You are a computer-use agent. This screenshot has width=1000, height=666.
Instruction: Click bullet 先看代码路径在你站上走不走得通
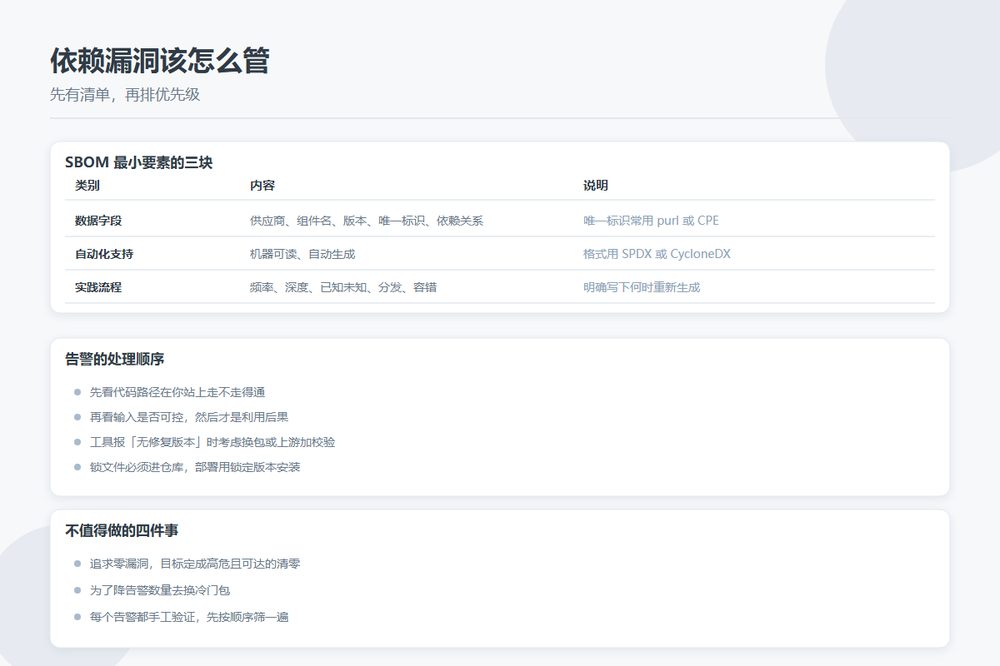pos(177,392)
